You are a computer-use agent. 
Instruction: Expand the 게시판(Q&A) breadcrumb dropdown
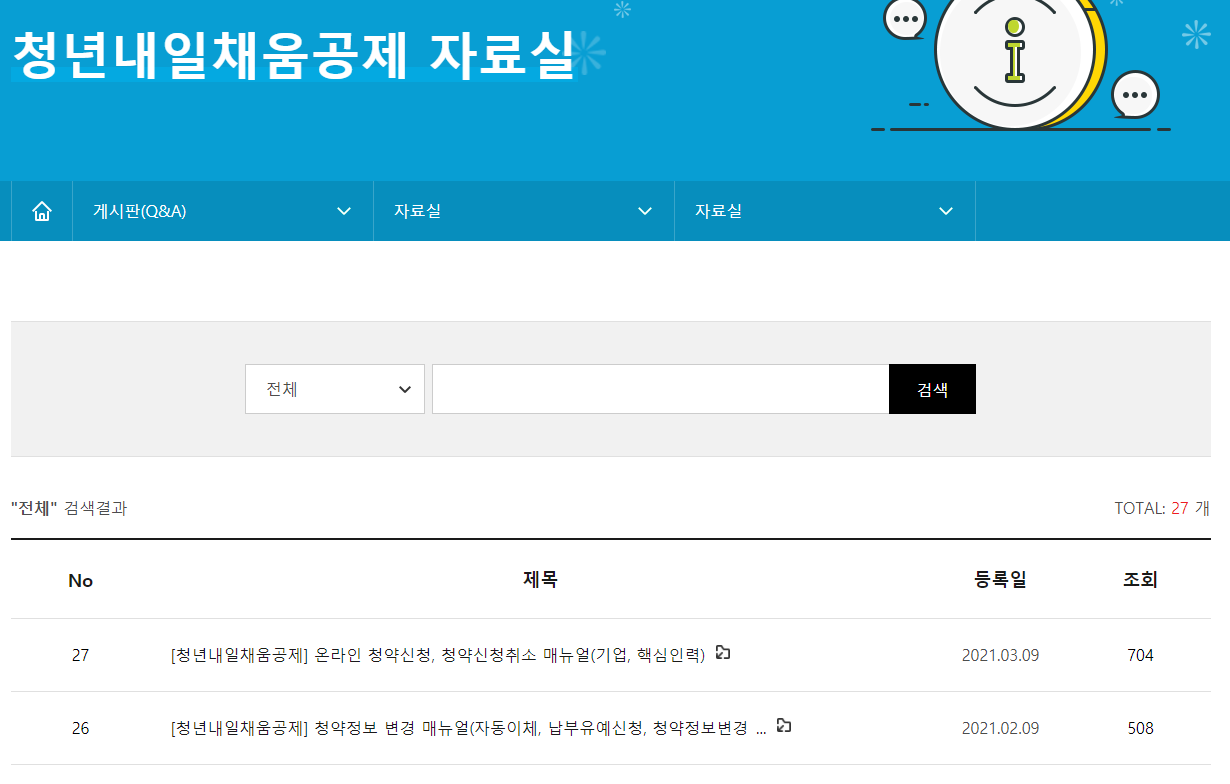click(x=222, y=211)
